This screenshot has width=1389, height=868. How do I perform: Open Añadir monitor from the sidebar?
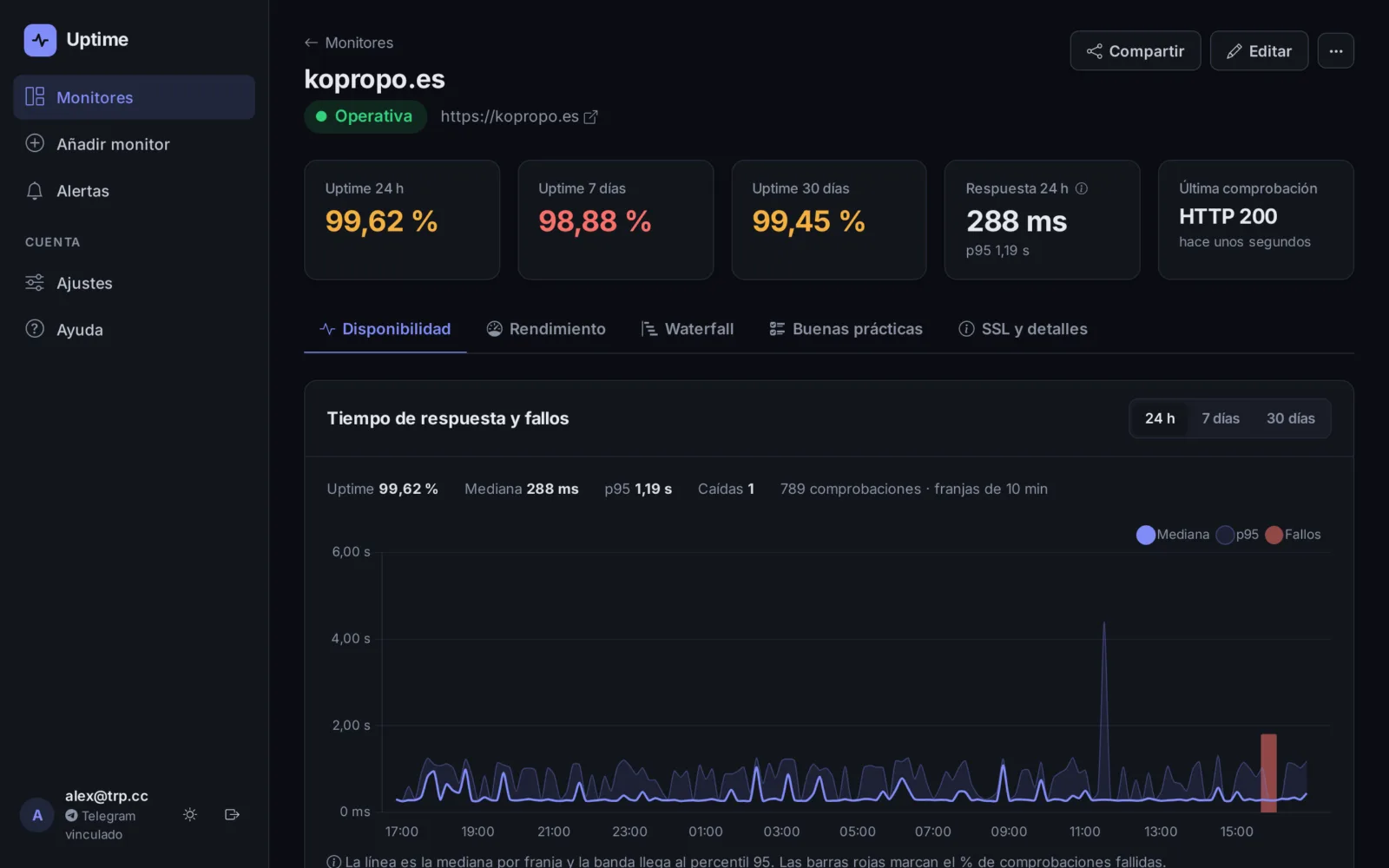pos(134,144)
